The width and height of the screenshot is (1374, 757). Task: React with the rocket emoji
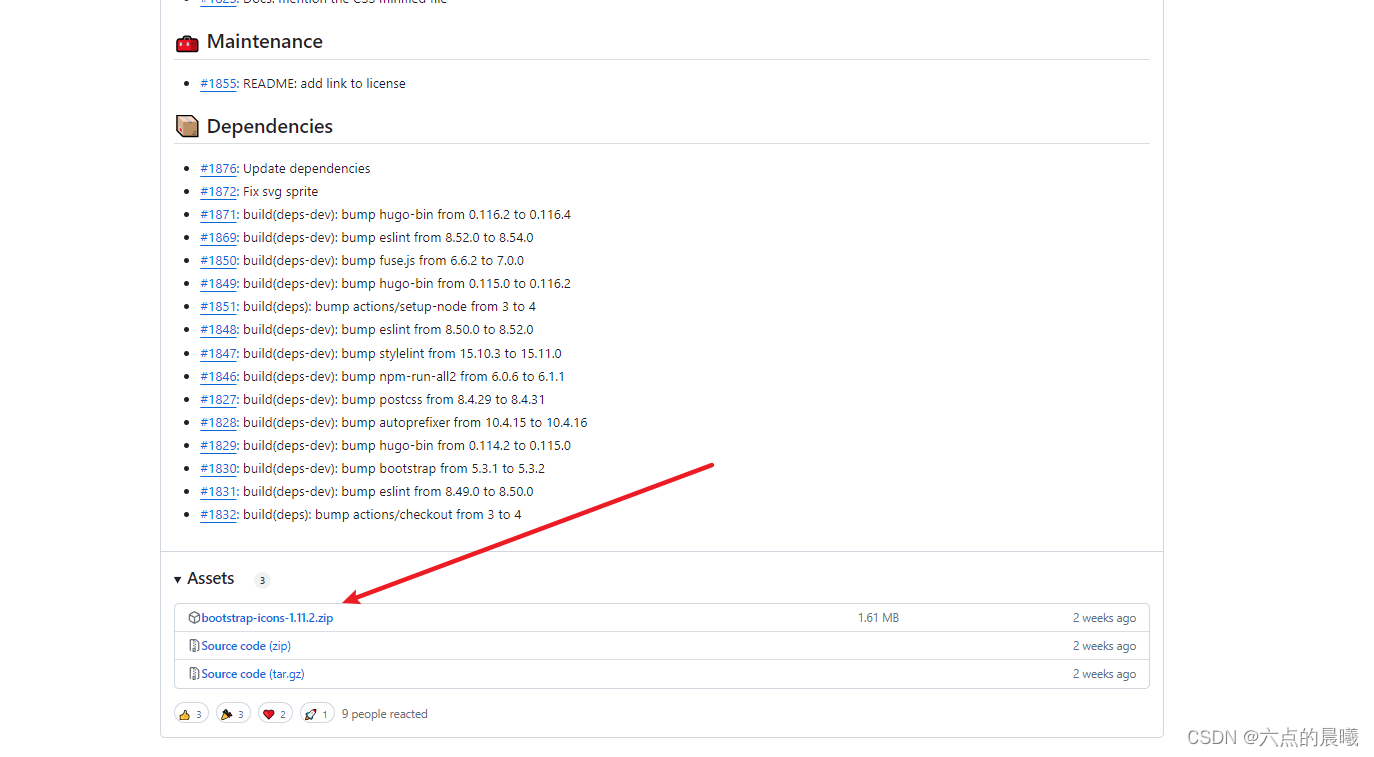[x=317, y=714]
